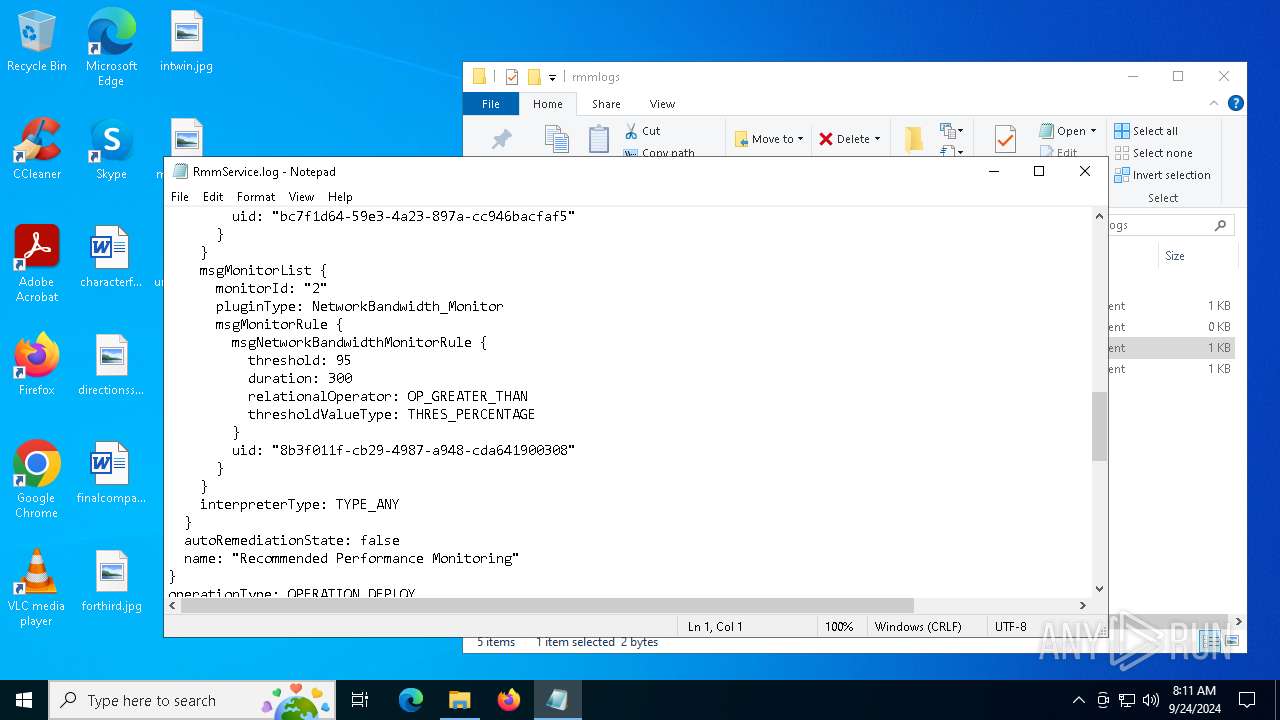1280x720 pixels.
Task: Switch to Explorer View tab
Action: pyautogui.click(x=662, y=104)
